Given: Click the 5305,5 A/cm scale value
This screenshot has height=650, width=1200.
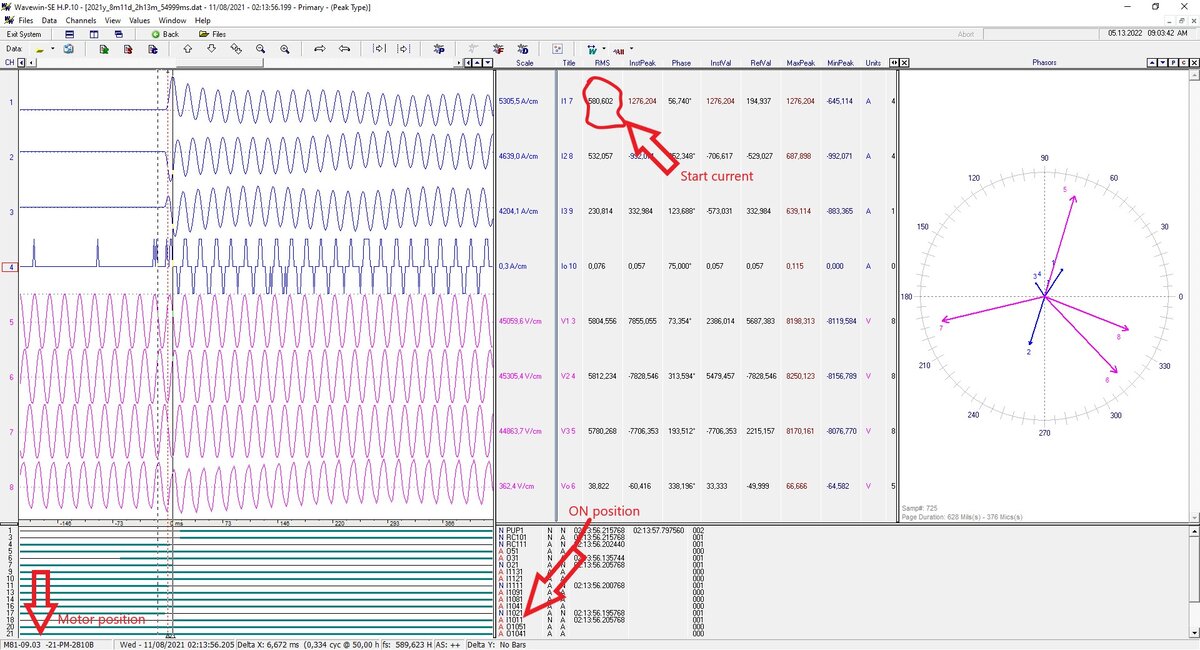Looking at the screenshot, I should pyautogui.click(x=519, y=102).
